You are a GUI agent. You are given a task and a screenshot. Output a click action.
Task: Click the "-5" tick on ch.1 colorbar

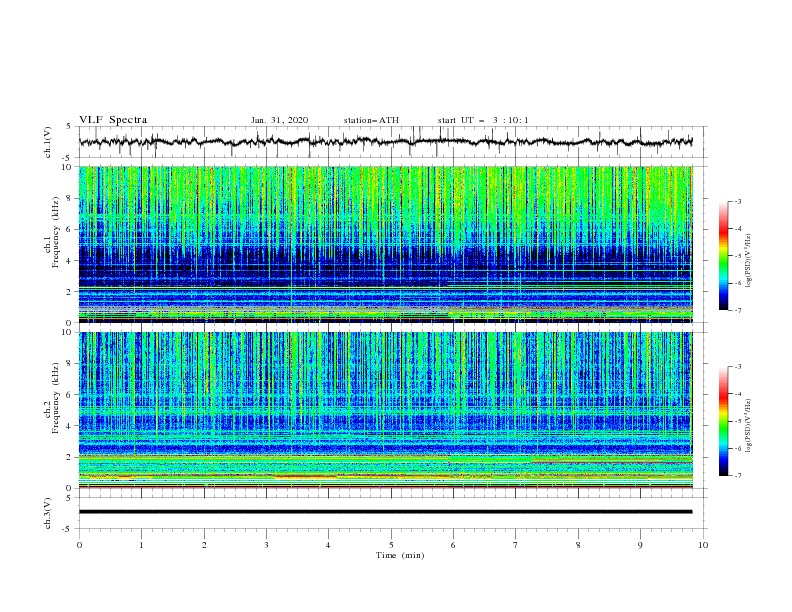[x=737, y=256]
